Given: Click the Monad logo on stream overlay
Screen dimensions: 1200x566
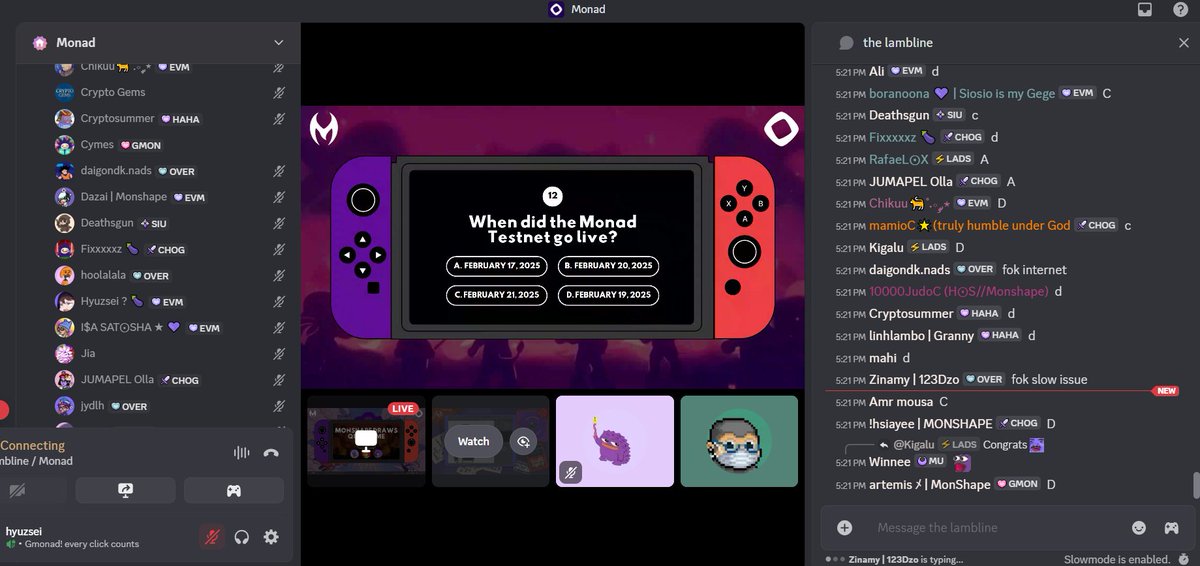Looking at the screenshot, I should click(x=780, y=130).
